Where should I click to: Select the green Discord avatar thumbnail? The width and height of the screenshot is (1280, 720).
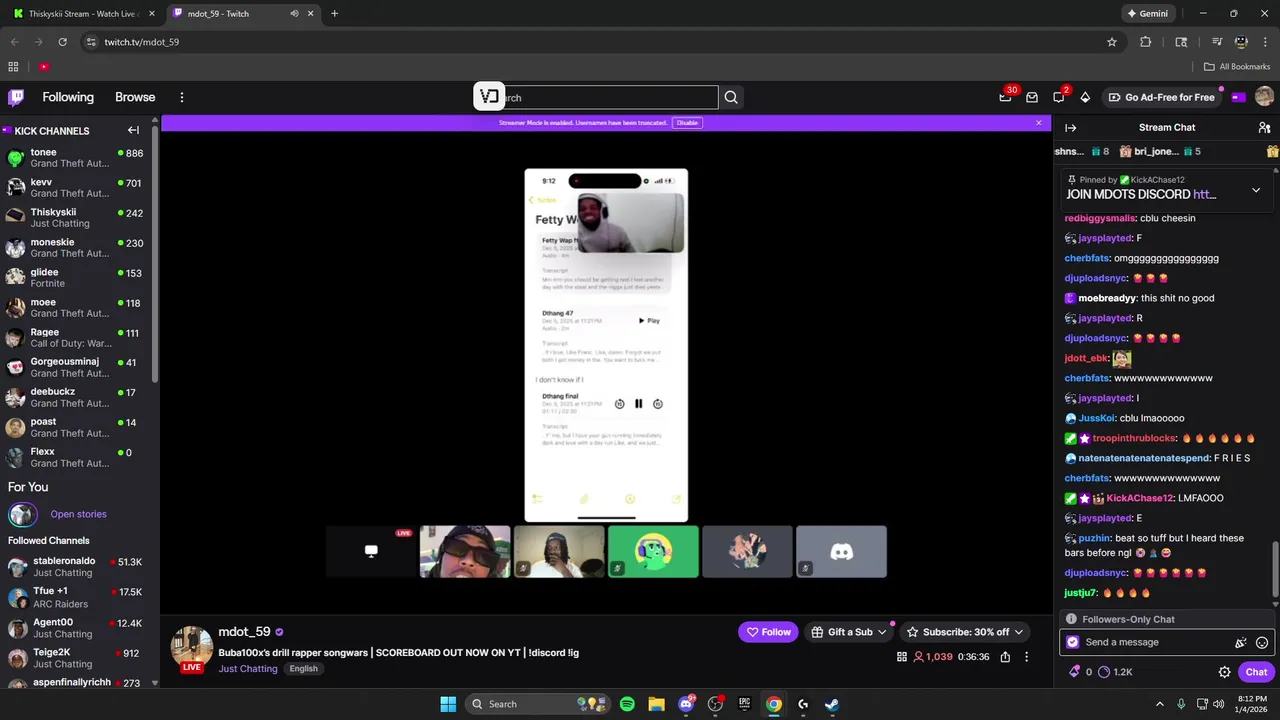tap(654, 552)
